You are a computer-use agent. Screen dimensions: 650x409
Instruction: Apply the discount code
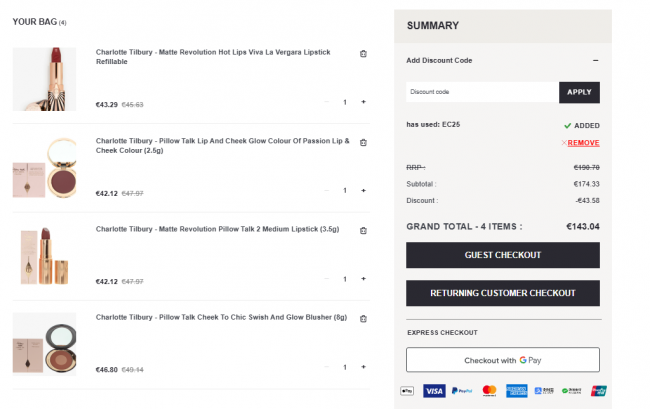579,92
